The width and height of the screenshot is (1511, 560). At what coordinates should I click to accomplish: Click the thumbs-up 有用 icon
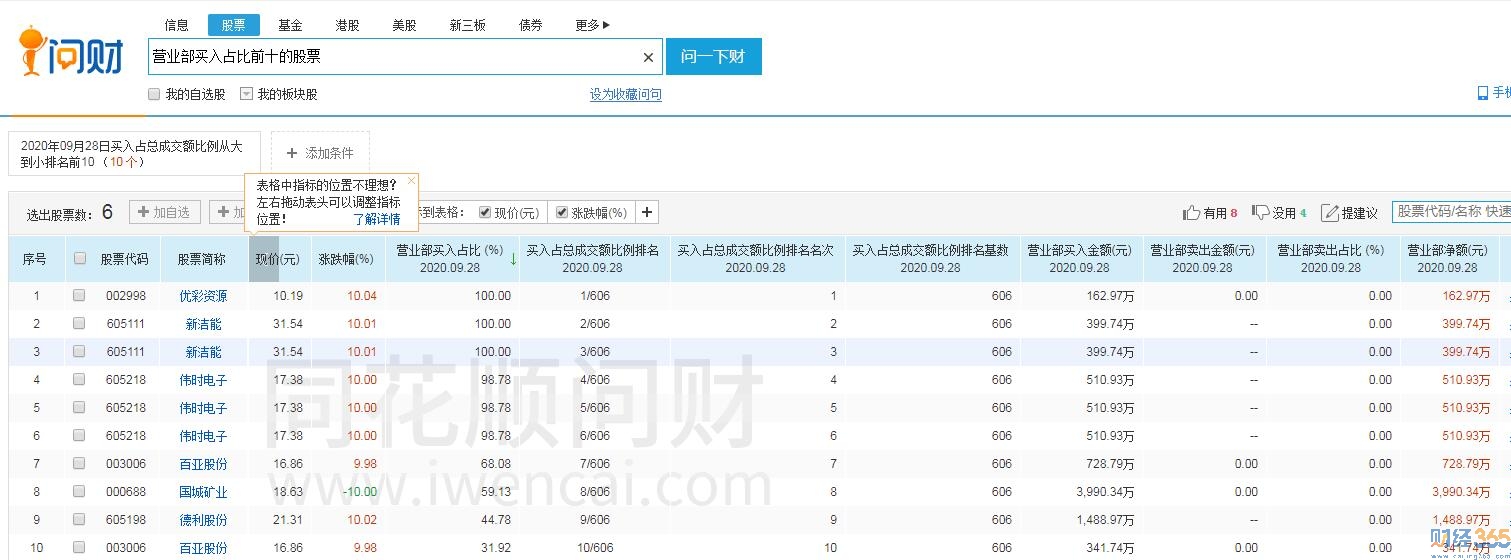pos(1191,213)
